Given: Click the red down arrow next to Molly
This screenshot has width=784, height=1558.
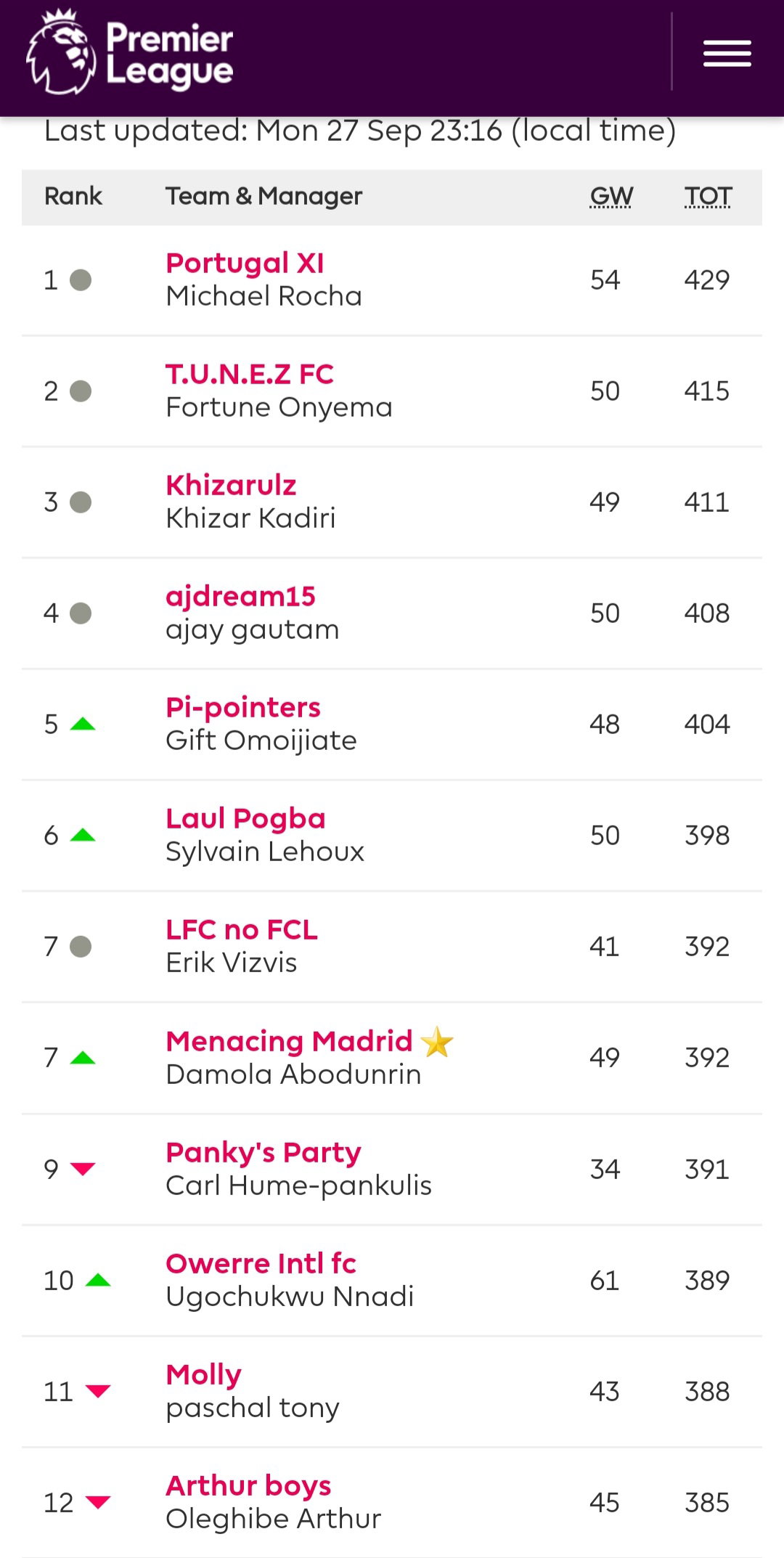Looking at the screenshot, I should tap(98, 1391).
